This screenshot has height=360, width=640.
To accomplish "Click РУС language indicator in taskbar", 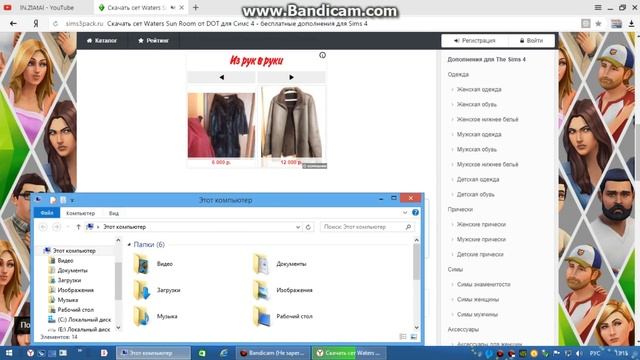I will pos(595,353).
